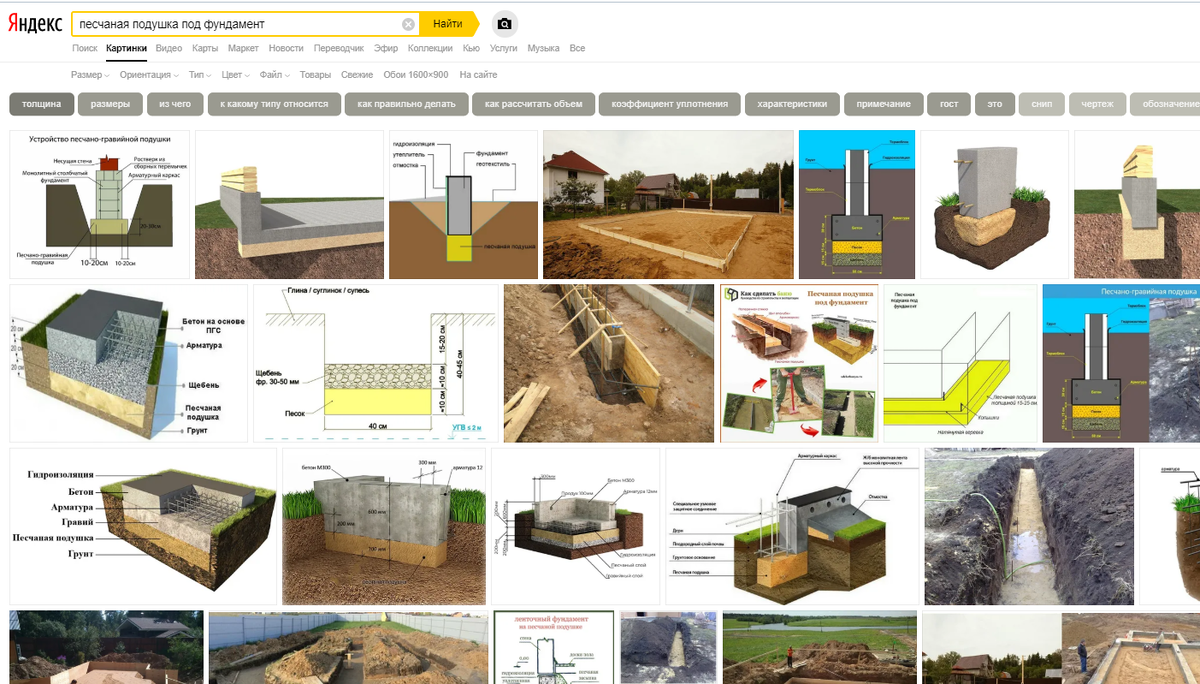Filter results by Свежие
Screen dimensions: 1200x684
(357, 75)
